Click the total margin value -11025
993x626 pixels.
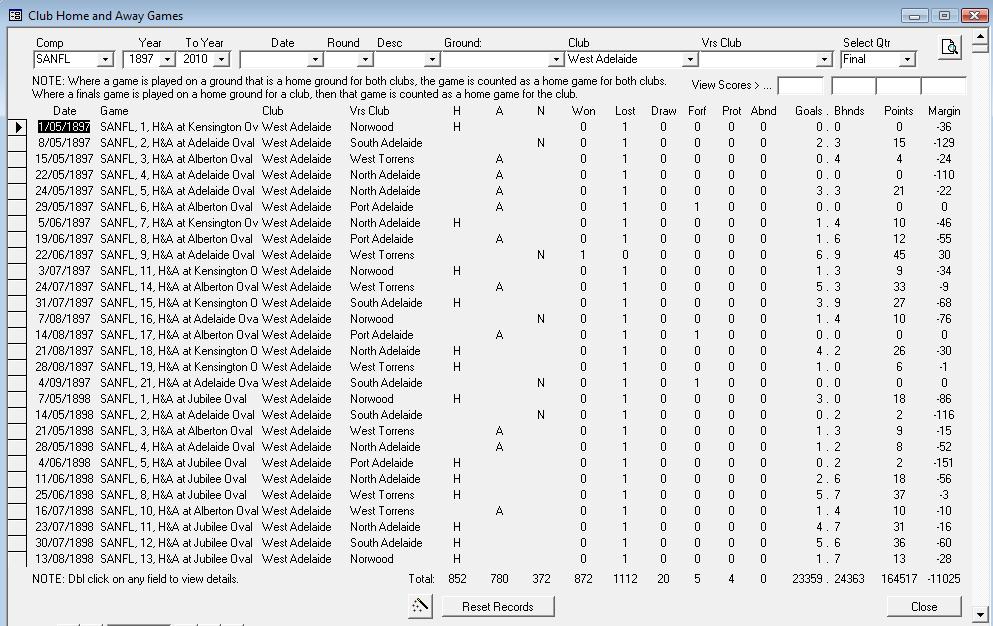coord(944,578)
